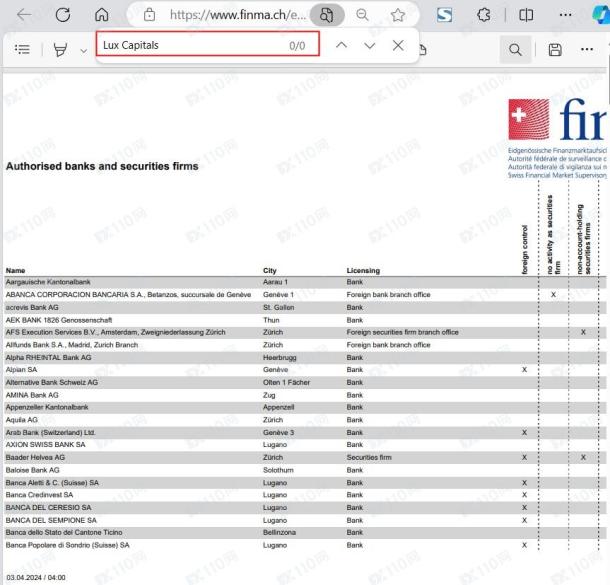Click AFS Execution Services B.V. entry
610x585 pixels.
pos(116,332)
